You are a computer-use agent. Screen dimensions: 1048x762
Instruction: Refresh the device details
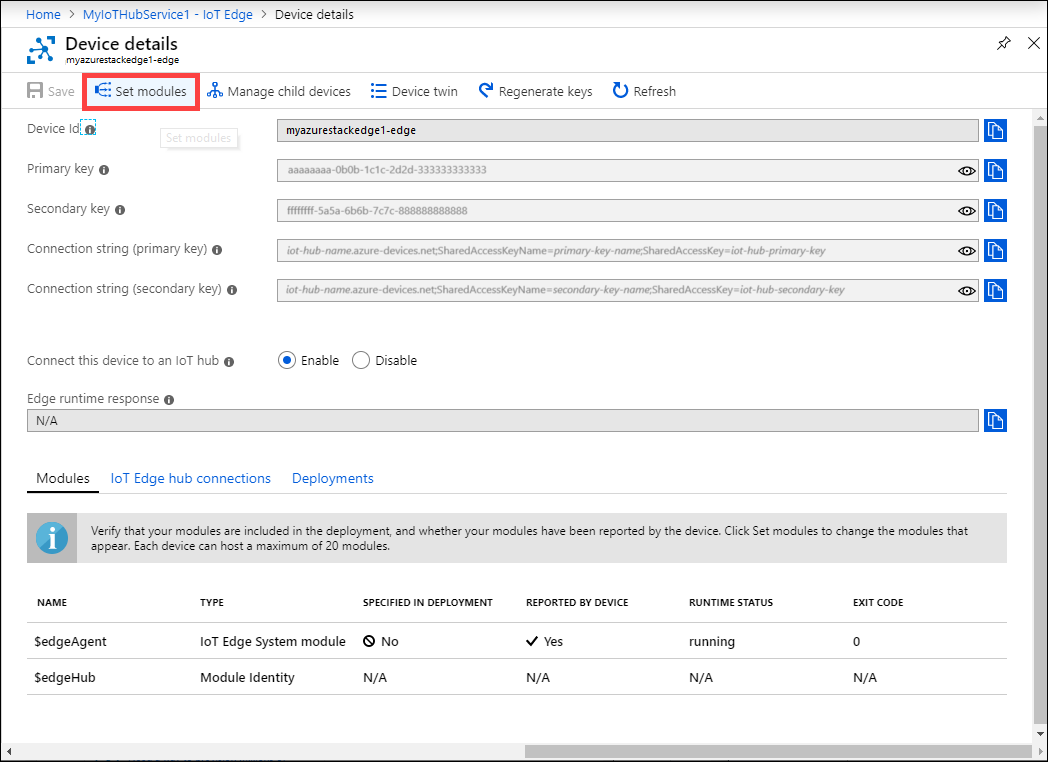644,91
